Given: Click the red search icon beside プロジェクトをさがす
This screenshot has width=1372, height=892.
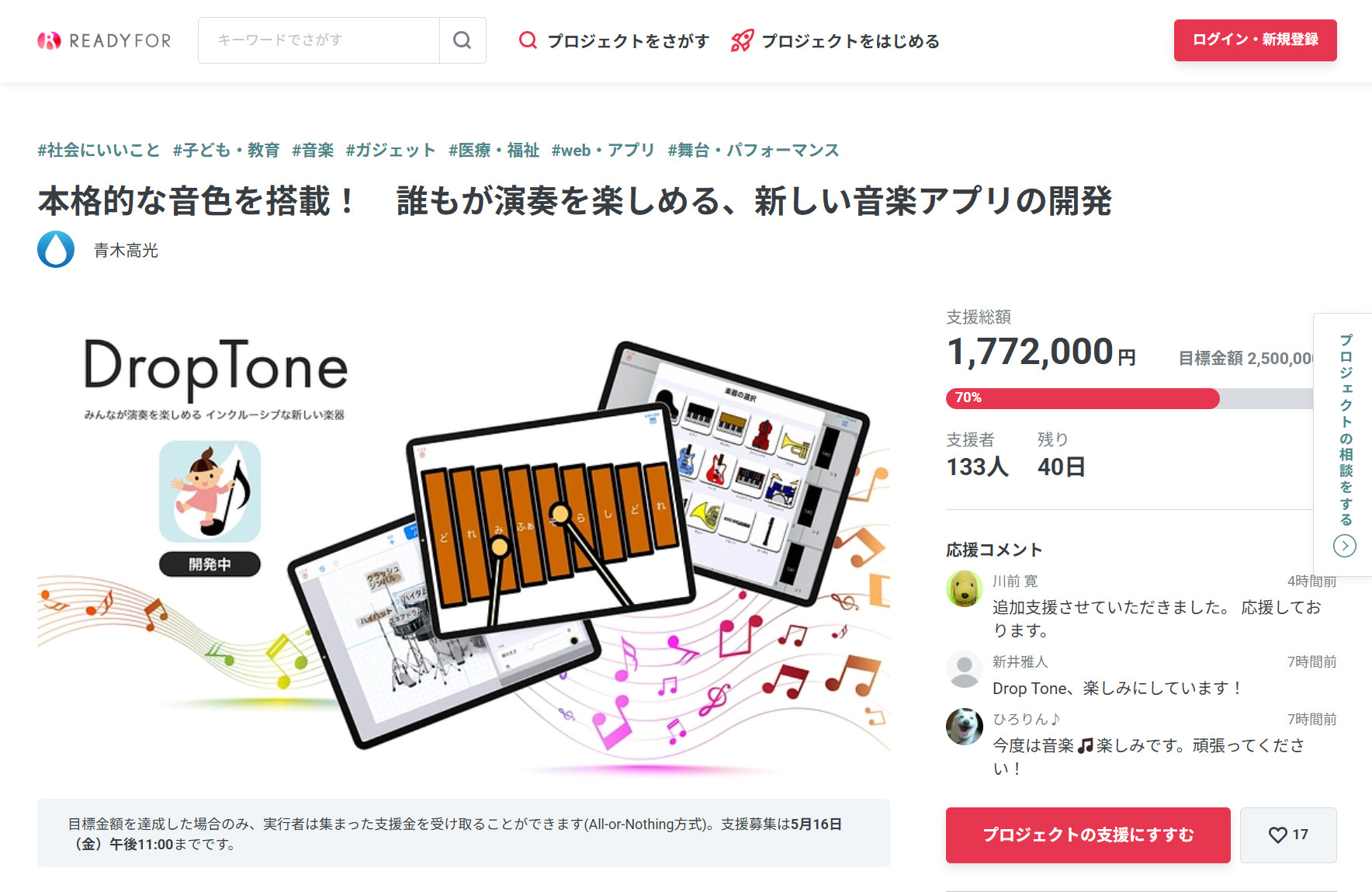Looking at the screenshot, I should (x=528, y=40).
